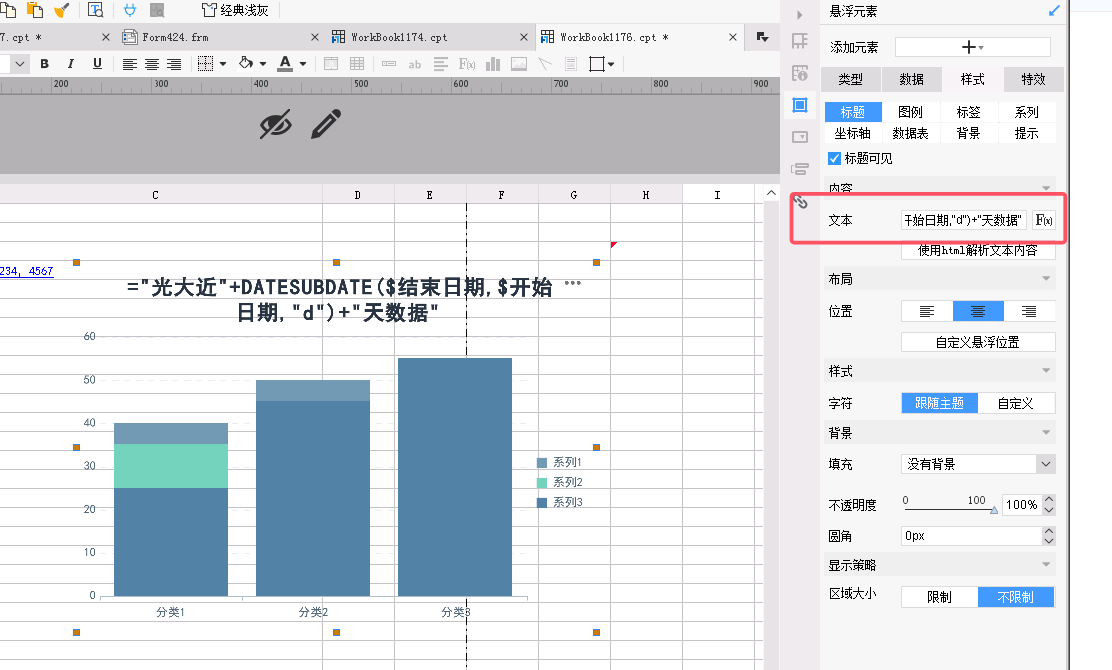
Task: Click the fill color bucket icon
Action: coord(246,63)
